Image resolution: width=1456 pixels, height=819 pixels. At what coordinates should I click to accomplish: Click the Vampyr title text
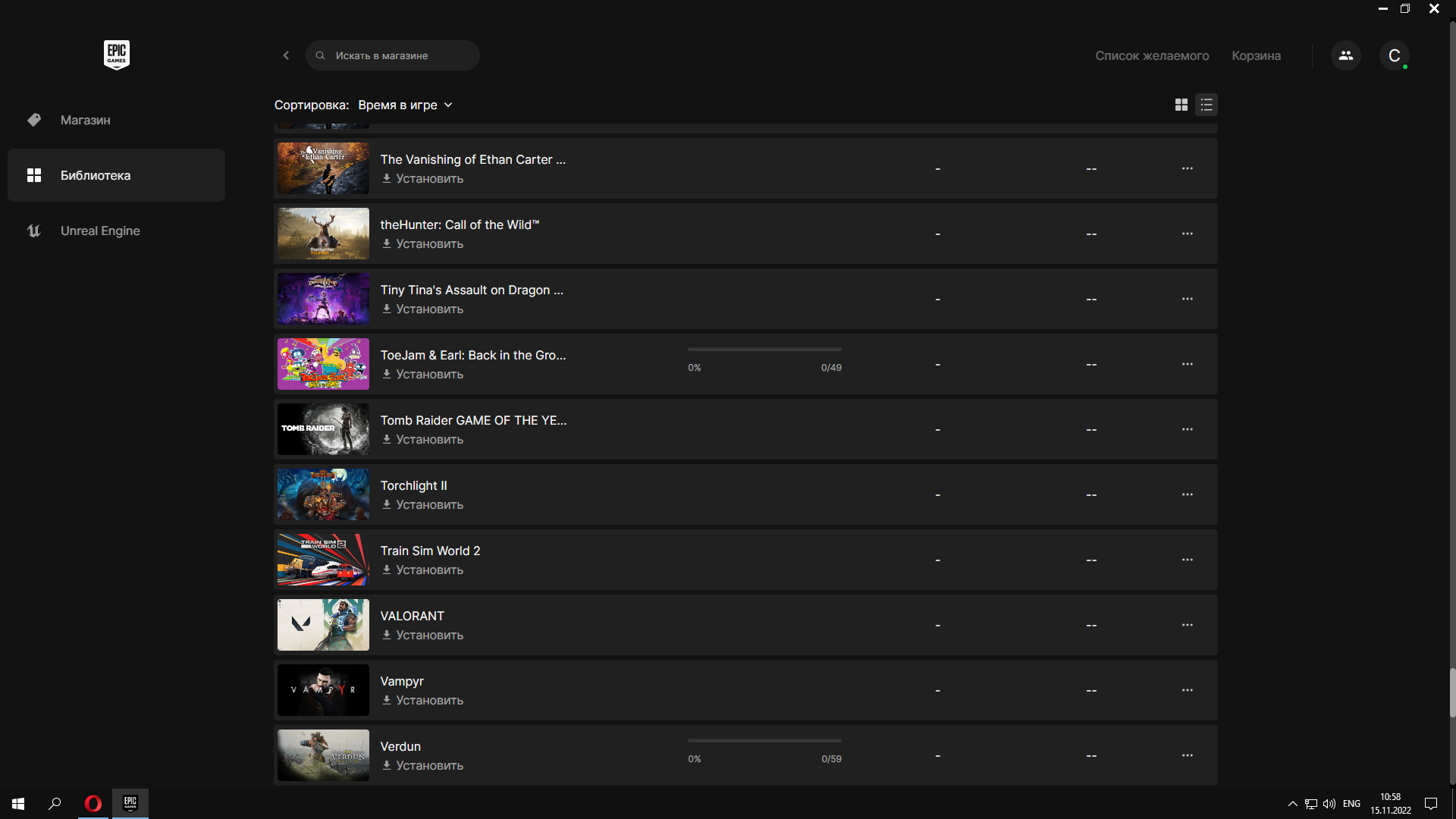(x=402, y=681)
